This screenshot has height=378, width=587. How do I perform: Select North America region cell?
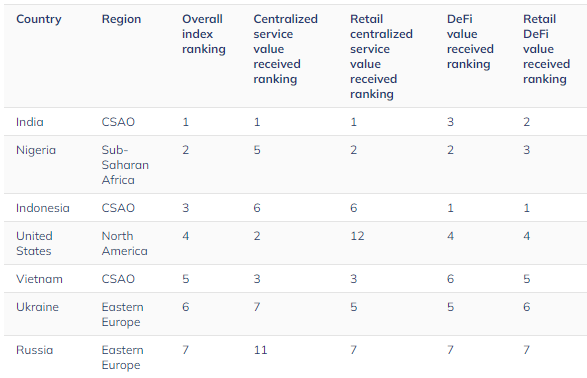124,244
